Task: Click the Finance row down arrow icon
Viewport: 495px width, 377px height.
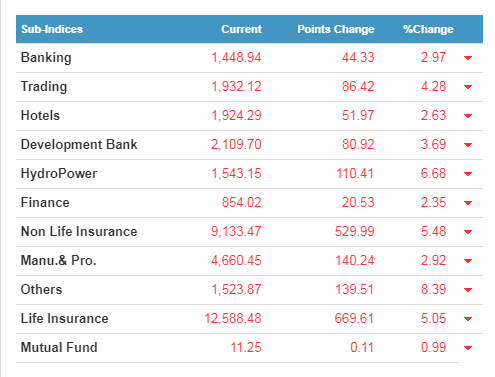Action: point(468,203)
